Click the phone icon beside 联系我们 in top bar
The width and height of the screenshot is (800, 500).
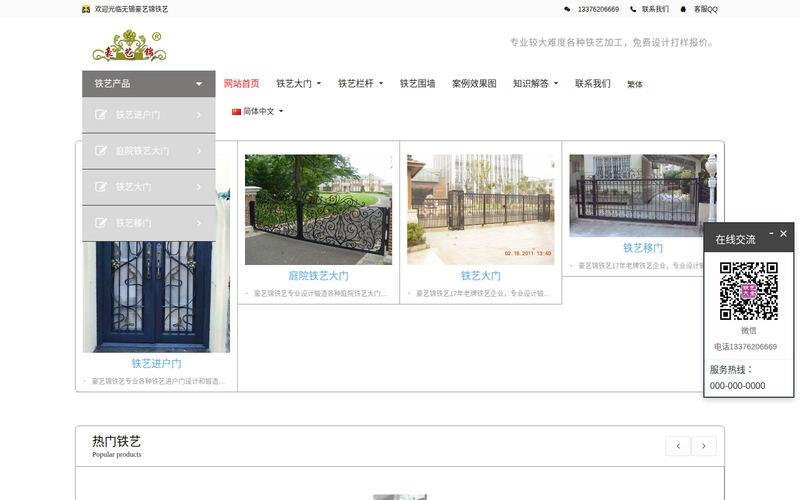coord(633,9)
